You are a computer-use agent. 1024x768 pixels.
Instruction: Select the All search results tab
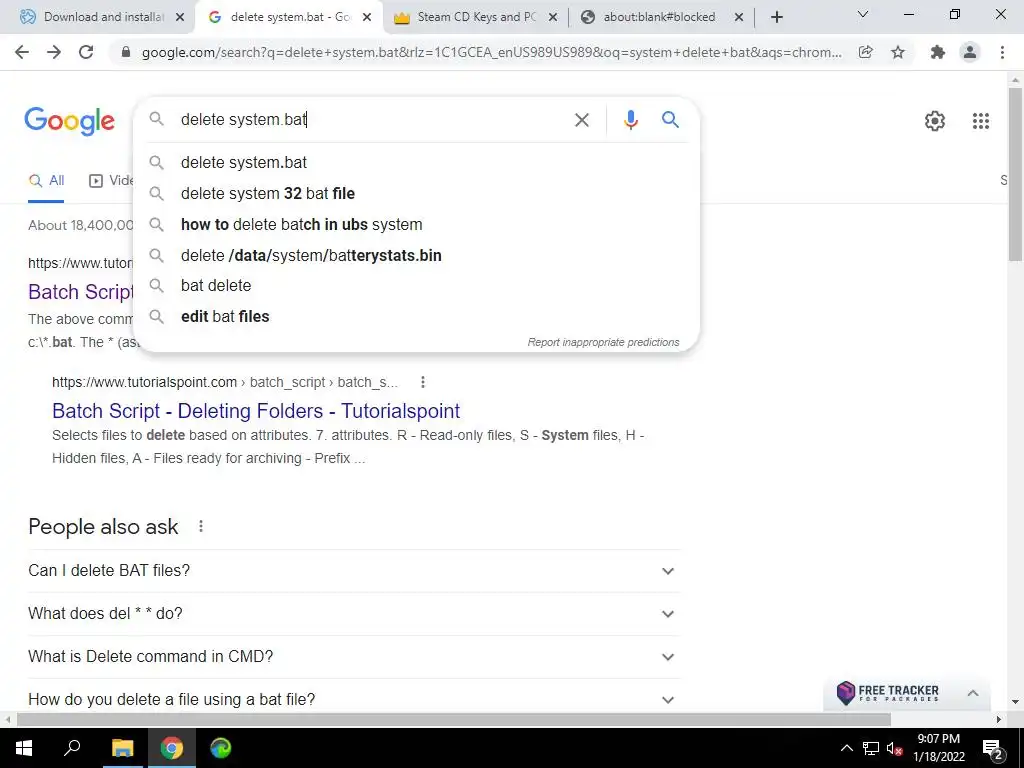[x=46, y=181]
